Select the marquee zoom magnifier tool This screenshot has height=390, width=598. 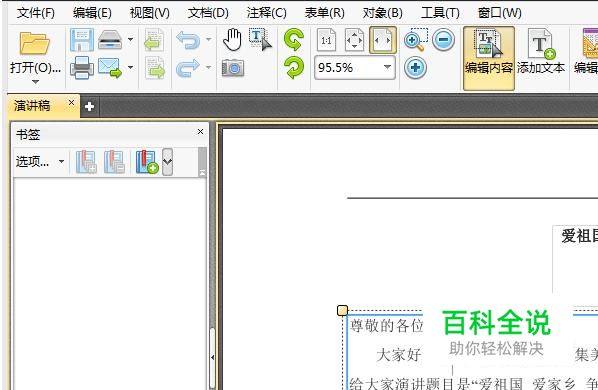click(x=415, y=40)
